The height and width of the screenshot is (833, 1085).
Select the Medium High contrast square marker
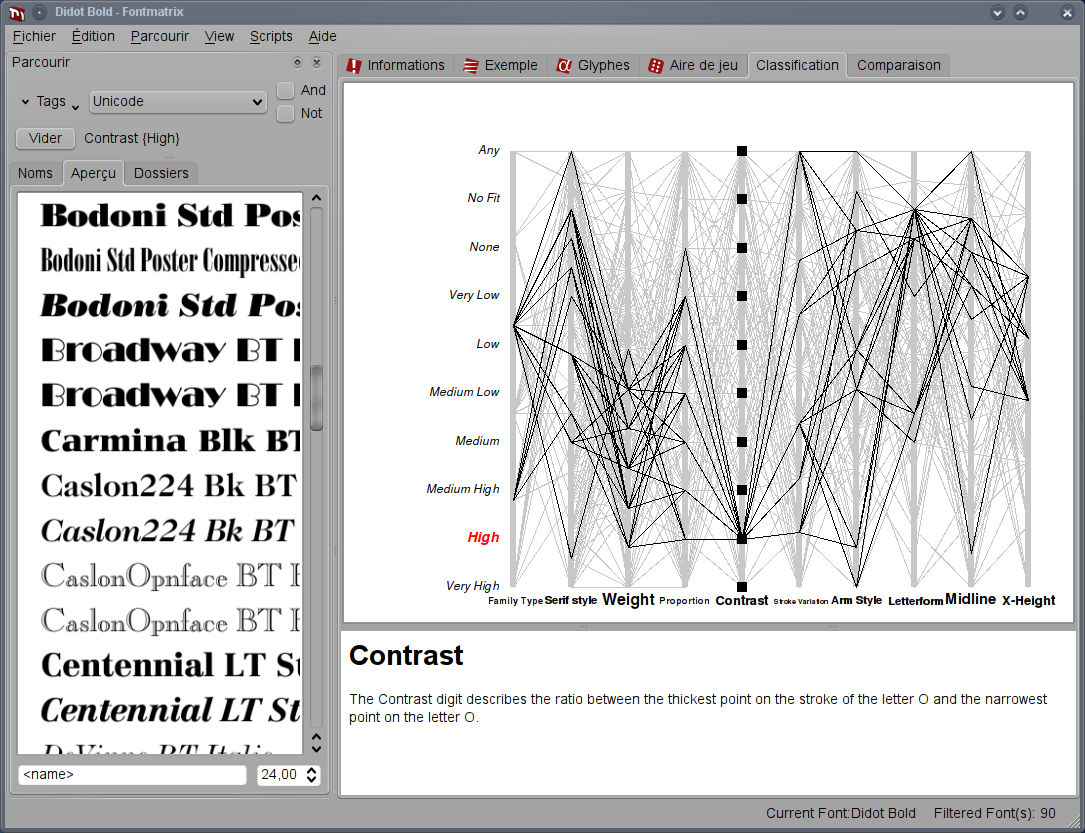pyautogui.click(x=742, y=490)
